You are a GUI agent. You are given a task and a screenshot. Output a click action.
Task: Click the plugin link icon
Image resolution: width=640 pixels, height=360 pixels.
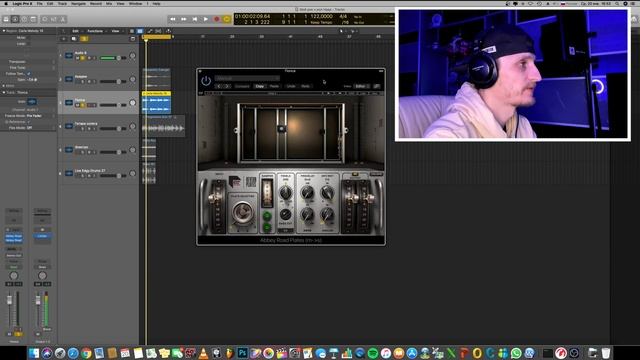coord(376,87)
